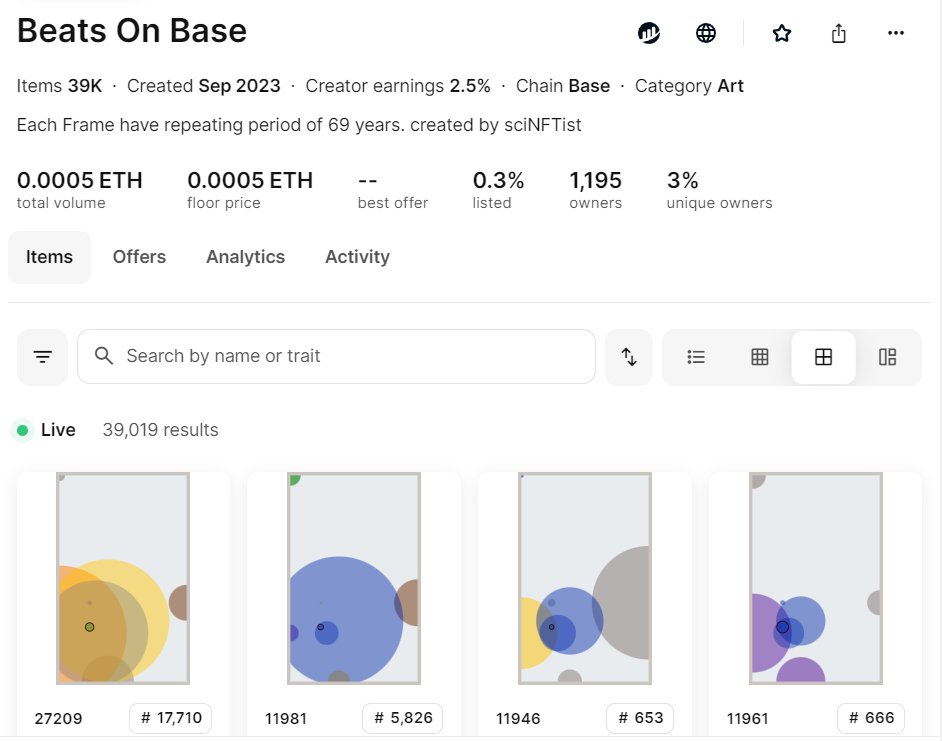
Task: Open item 11981 from the results
Action: click(354, 580)
